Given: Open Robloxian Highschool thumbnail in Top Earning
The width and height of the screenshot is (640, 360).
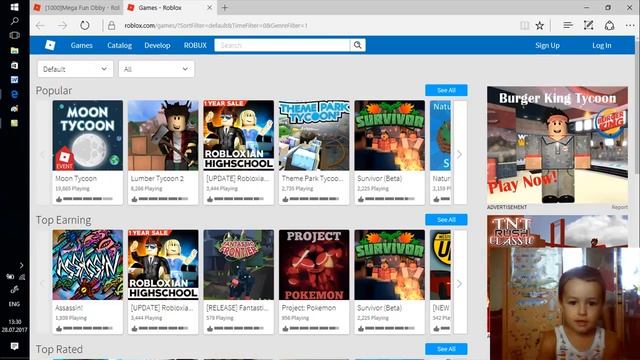Looking at the screenshot, I should (x=163, y=265).
